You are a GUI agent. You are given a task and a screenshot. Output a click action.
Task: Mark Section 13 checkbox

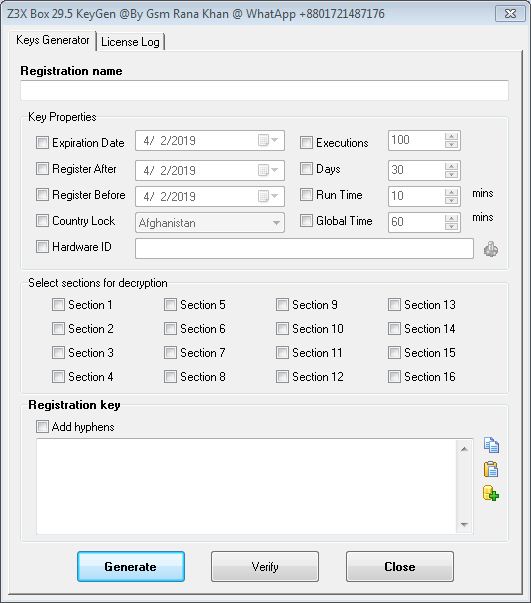pyautogui.click(x=394, y=305)
